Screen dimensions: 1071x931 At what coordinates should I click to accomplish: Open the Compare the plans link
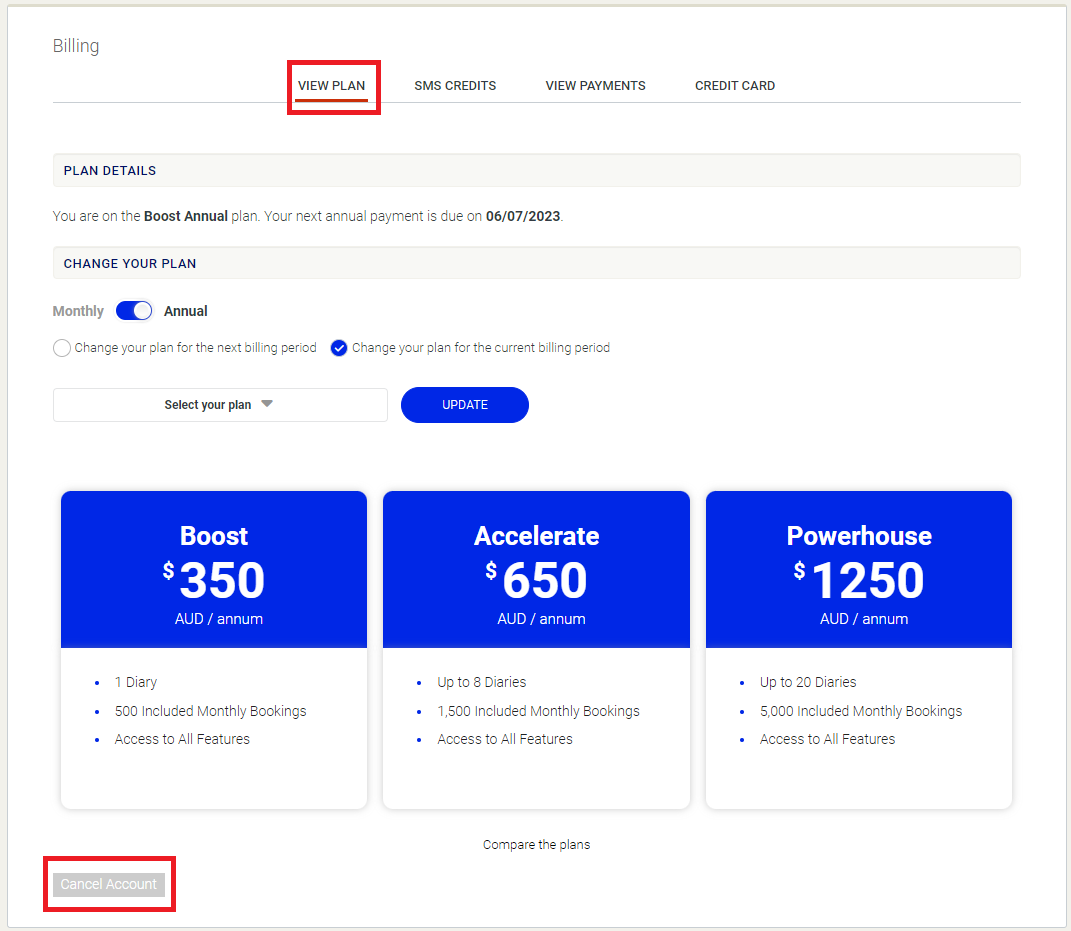point(536,844)
